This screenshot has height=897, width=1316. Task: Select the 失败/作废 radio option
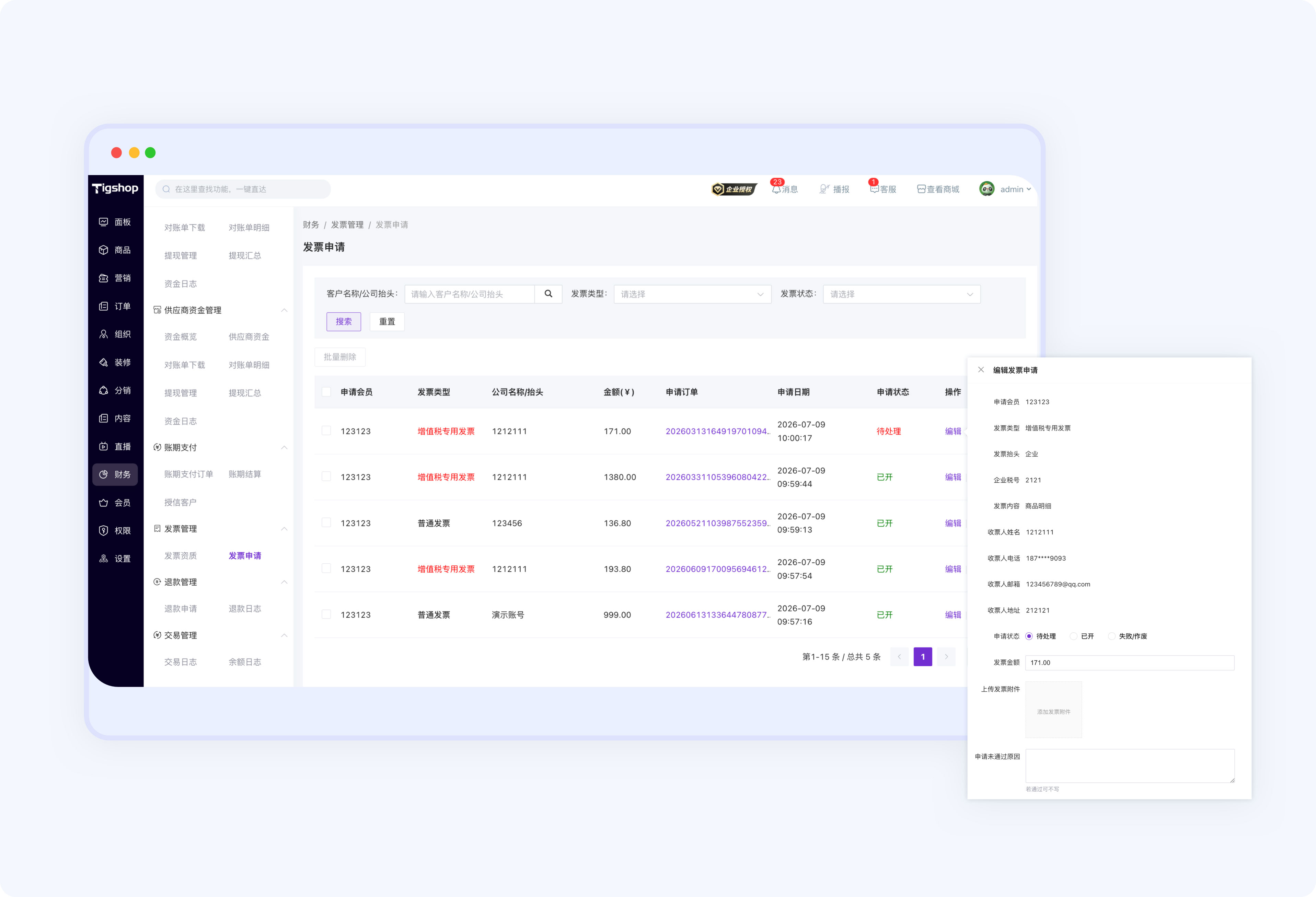coord(1111,636)
